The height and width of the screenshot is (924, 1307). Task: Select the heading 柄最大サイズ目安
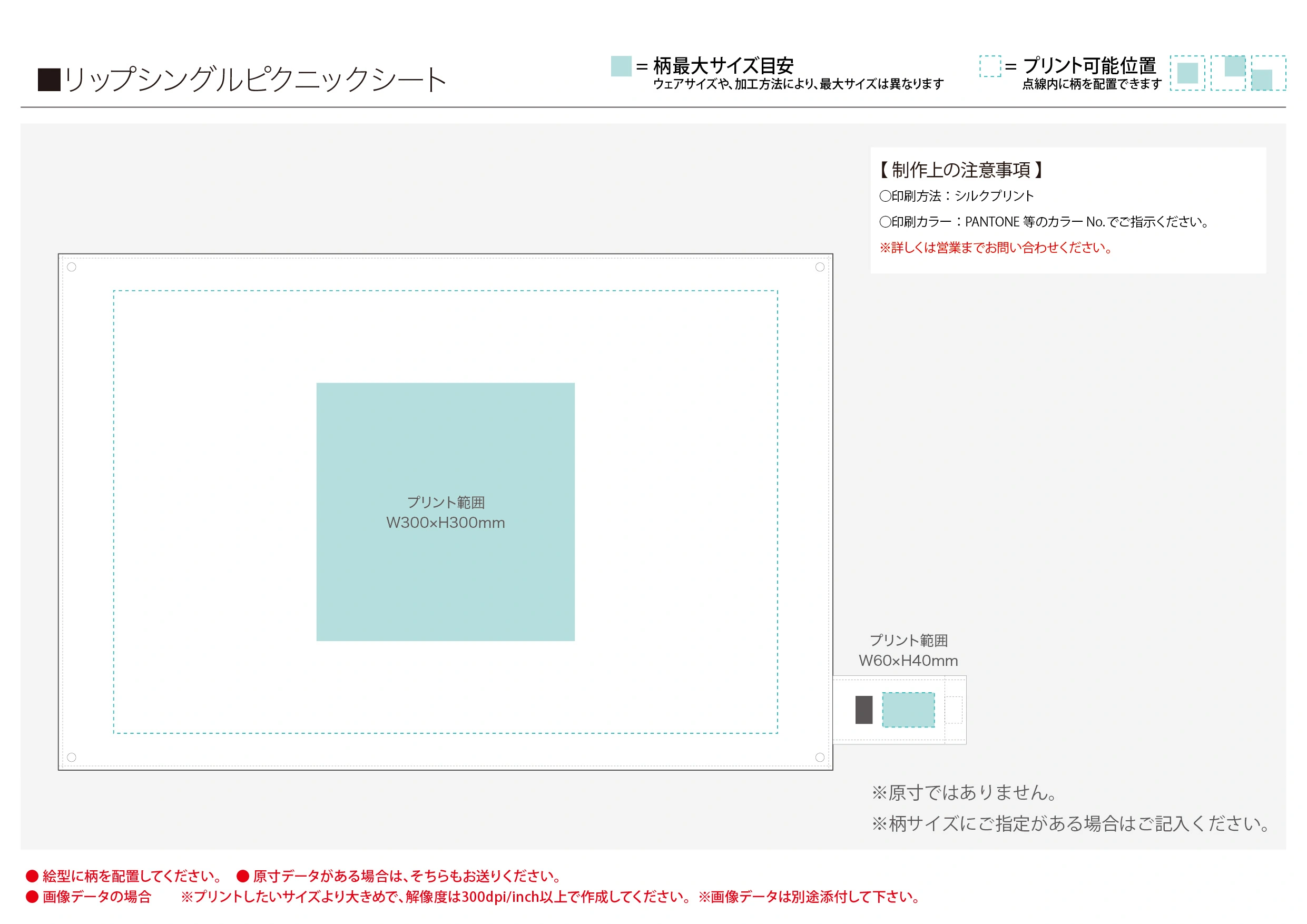click(x=723, y=66)
